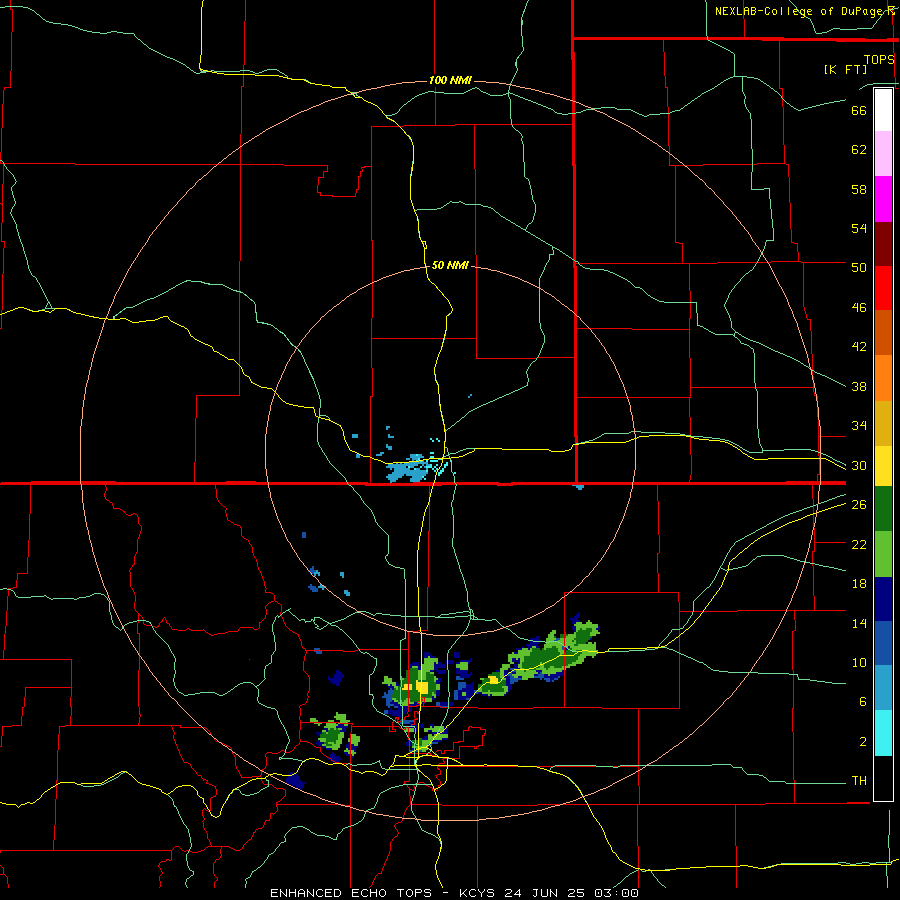Click the '14' legend value
Screen dimensions: 900x900
click(x=859, y=623)
